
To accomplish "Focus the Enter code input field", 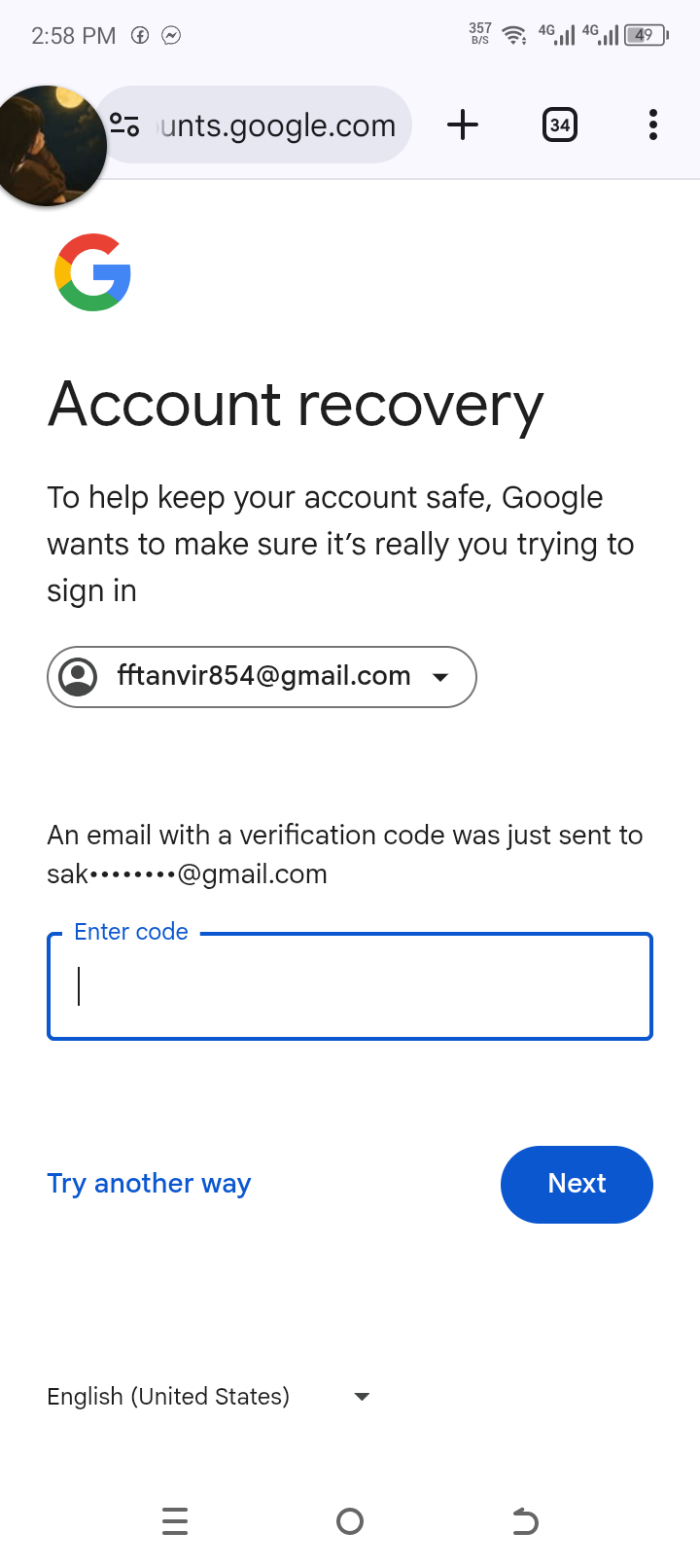I will click(x=350, y=986).
